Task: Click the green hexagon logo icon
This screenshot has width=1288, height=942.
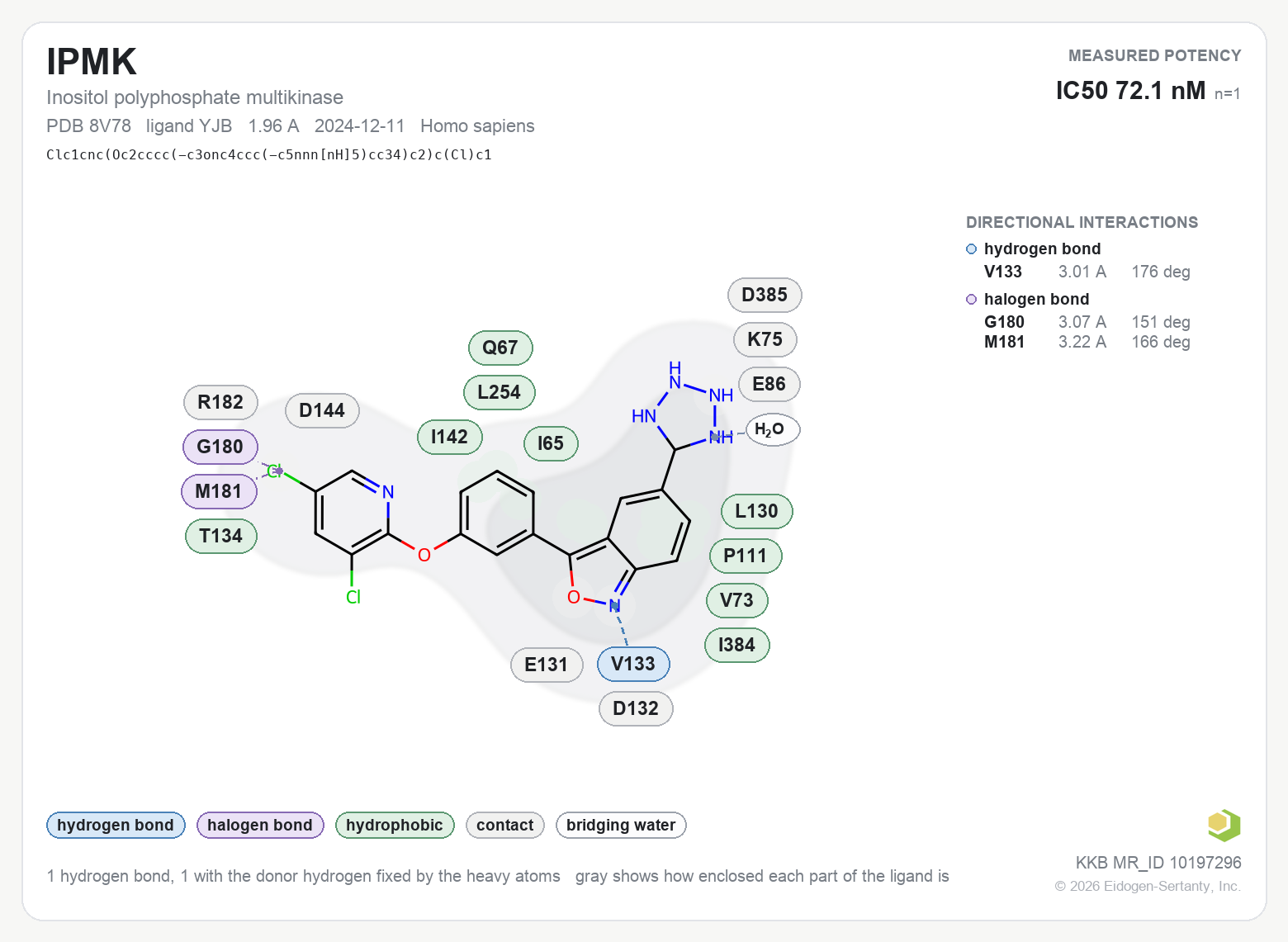Action: pyautogui.click(x=1224, y=825)
